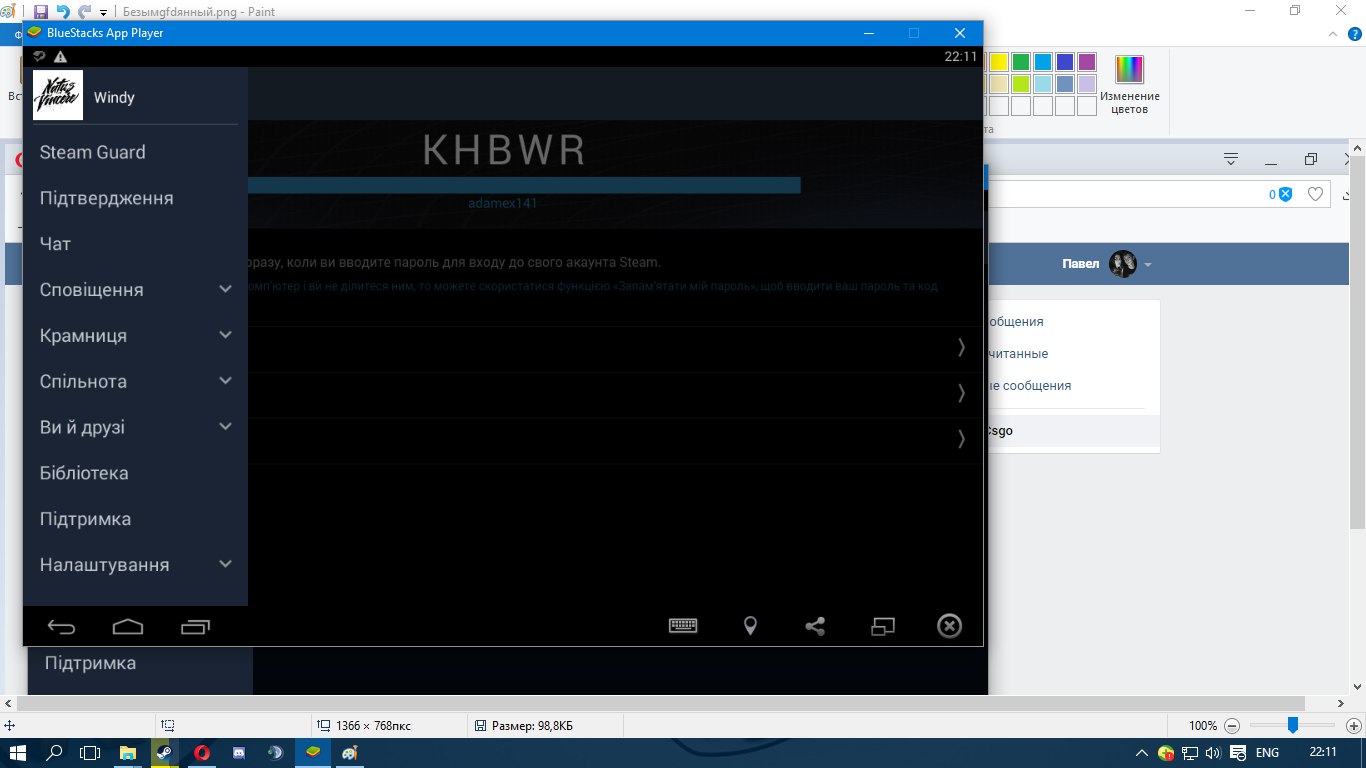Viewport: 1366px width, 768px height.
Task: Open the Windy profile avatar in Steam
Action: [x=58, y=96]
